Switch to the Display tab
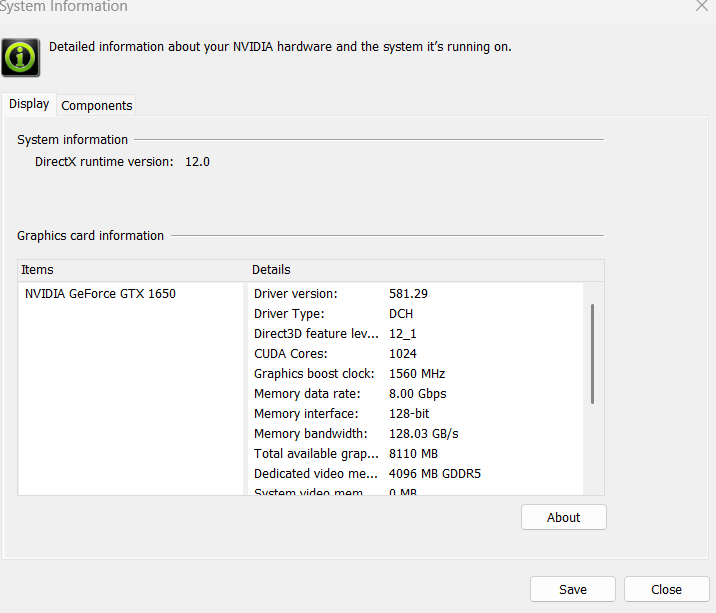 pos(29,104)
